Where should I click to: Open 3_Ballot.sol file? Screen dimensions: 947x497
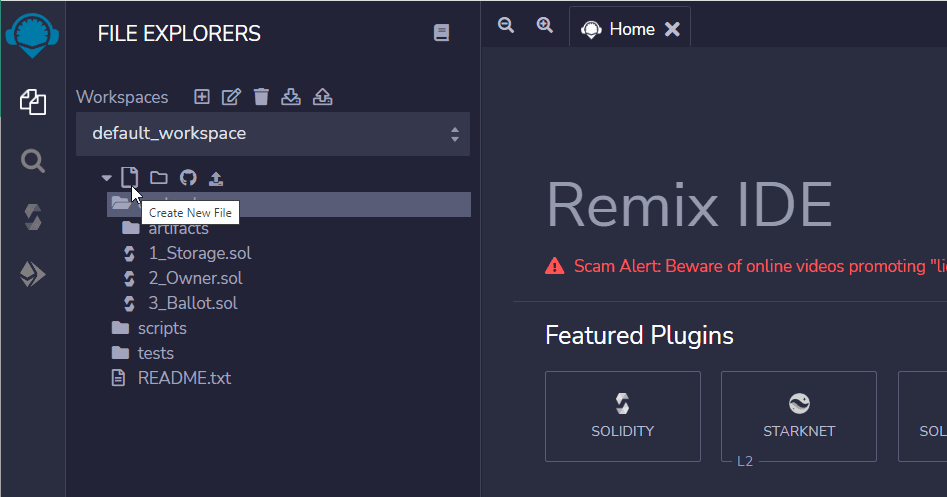coord(193,303)
